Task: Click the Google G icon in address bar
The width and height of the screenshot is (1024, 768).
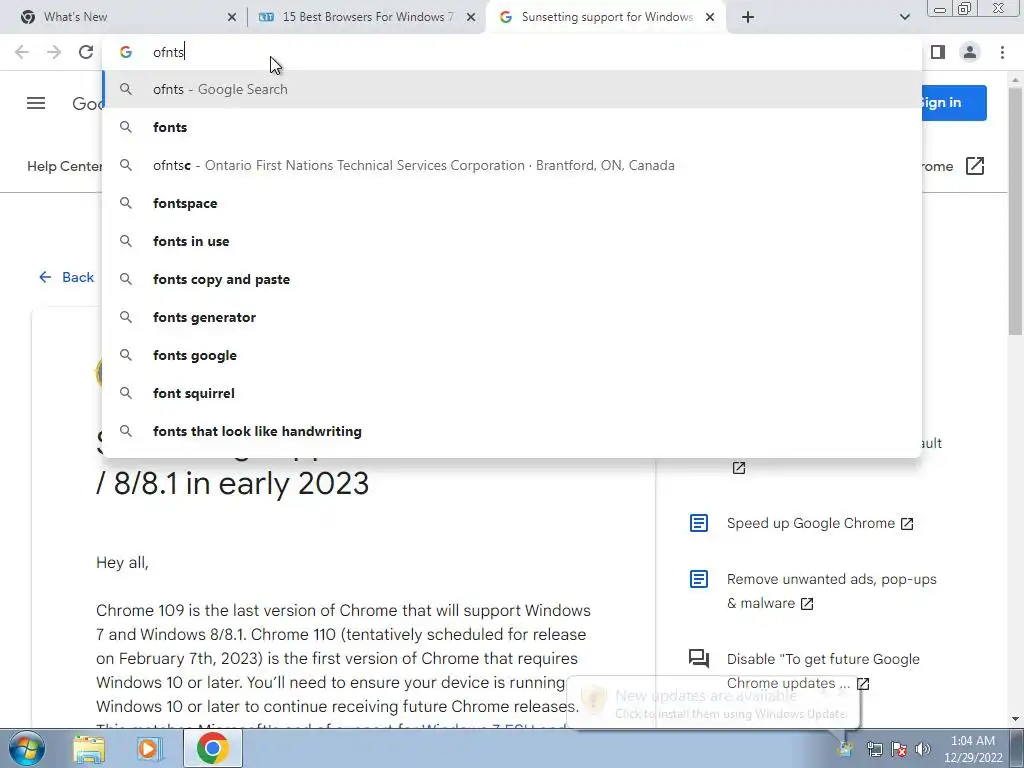Action: [x=126, y=52]
